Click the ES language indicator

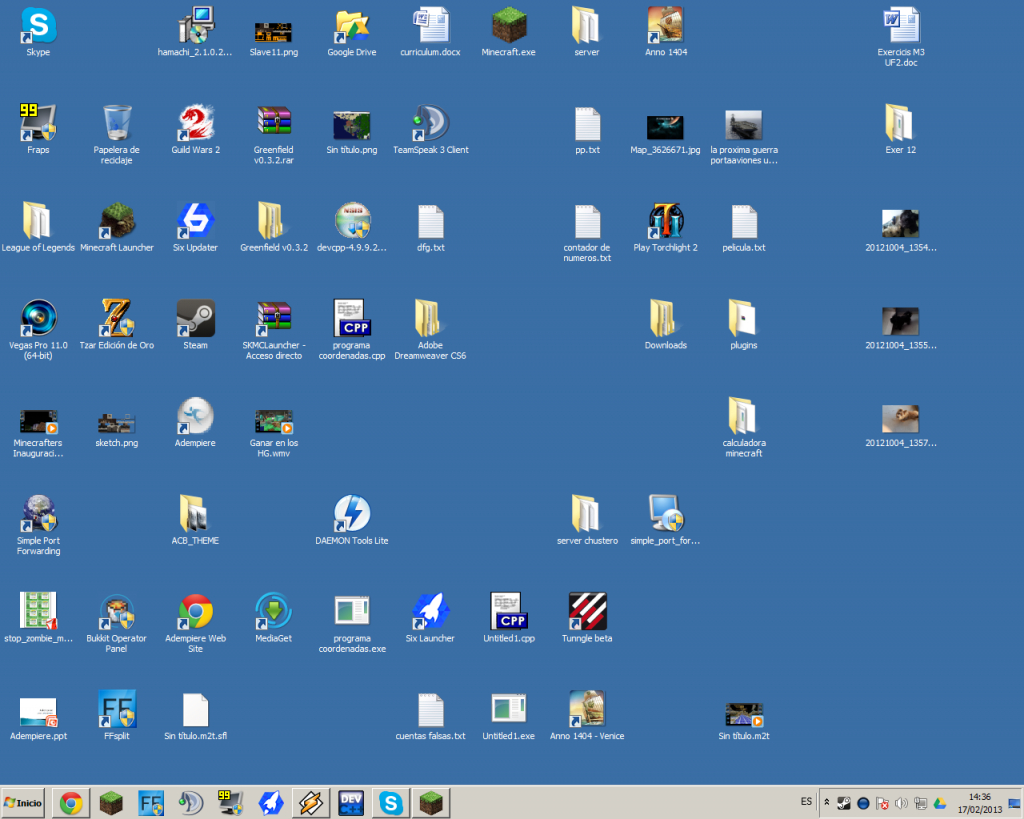coord(807,801)
